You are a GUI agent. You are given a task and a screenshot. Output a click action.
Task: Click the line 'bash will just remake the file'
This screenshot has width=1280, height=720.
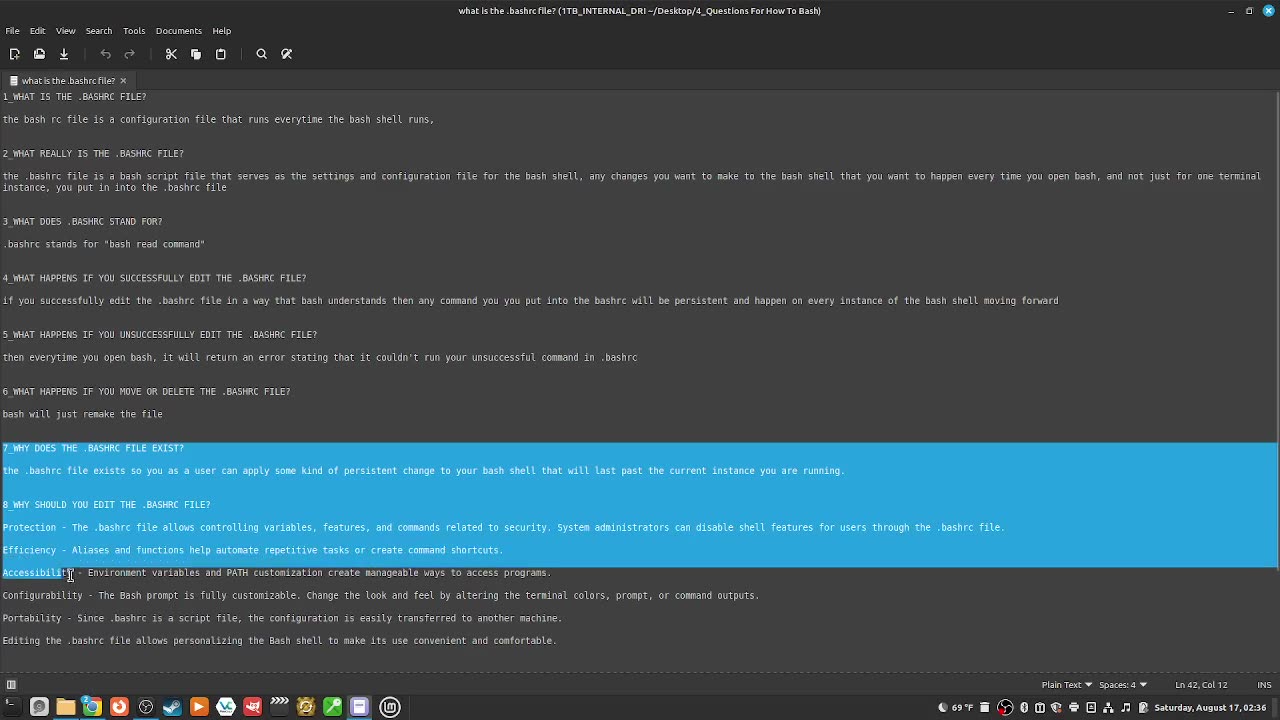tap(82, 414)
